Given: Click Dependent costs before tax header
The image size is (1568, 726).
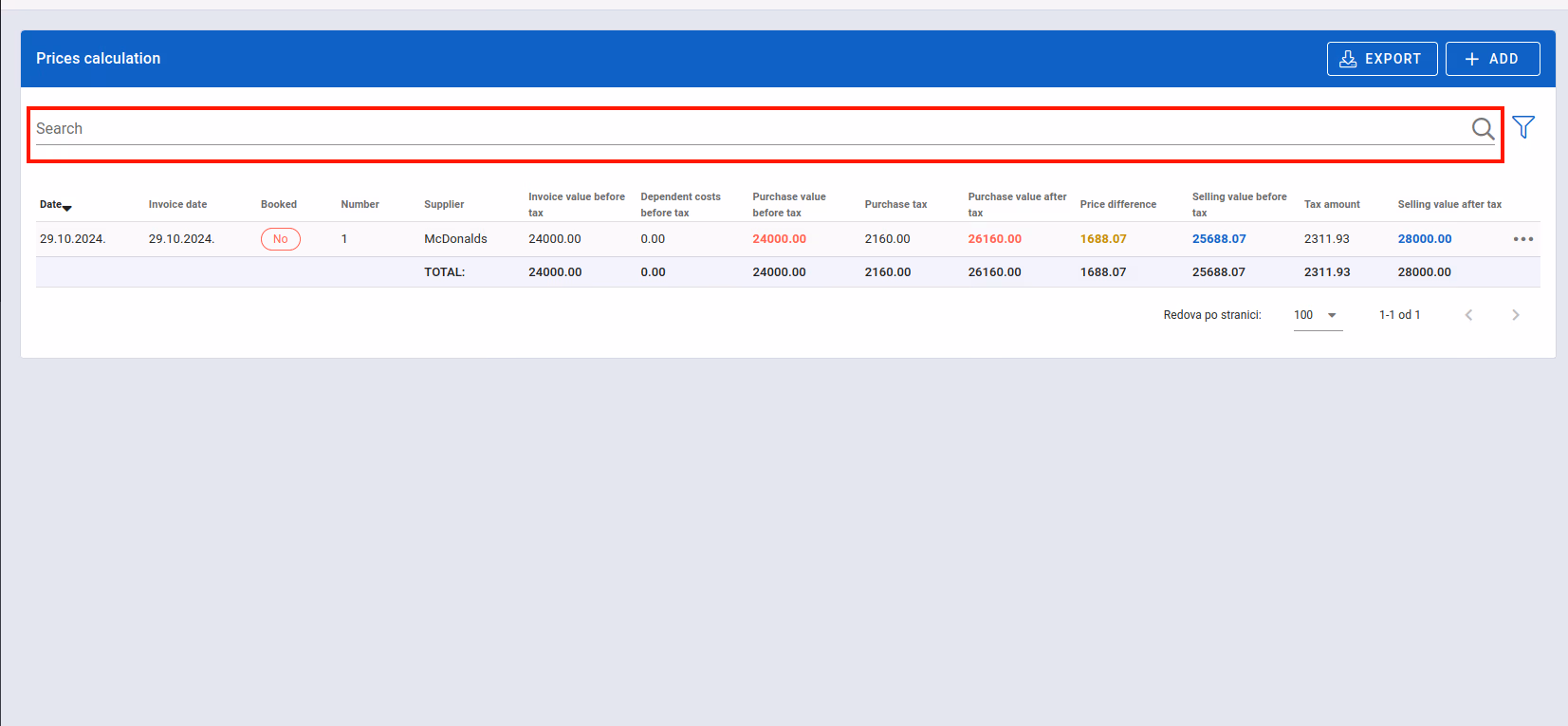Looking at the screenshot, I should coord(680,205).
